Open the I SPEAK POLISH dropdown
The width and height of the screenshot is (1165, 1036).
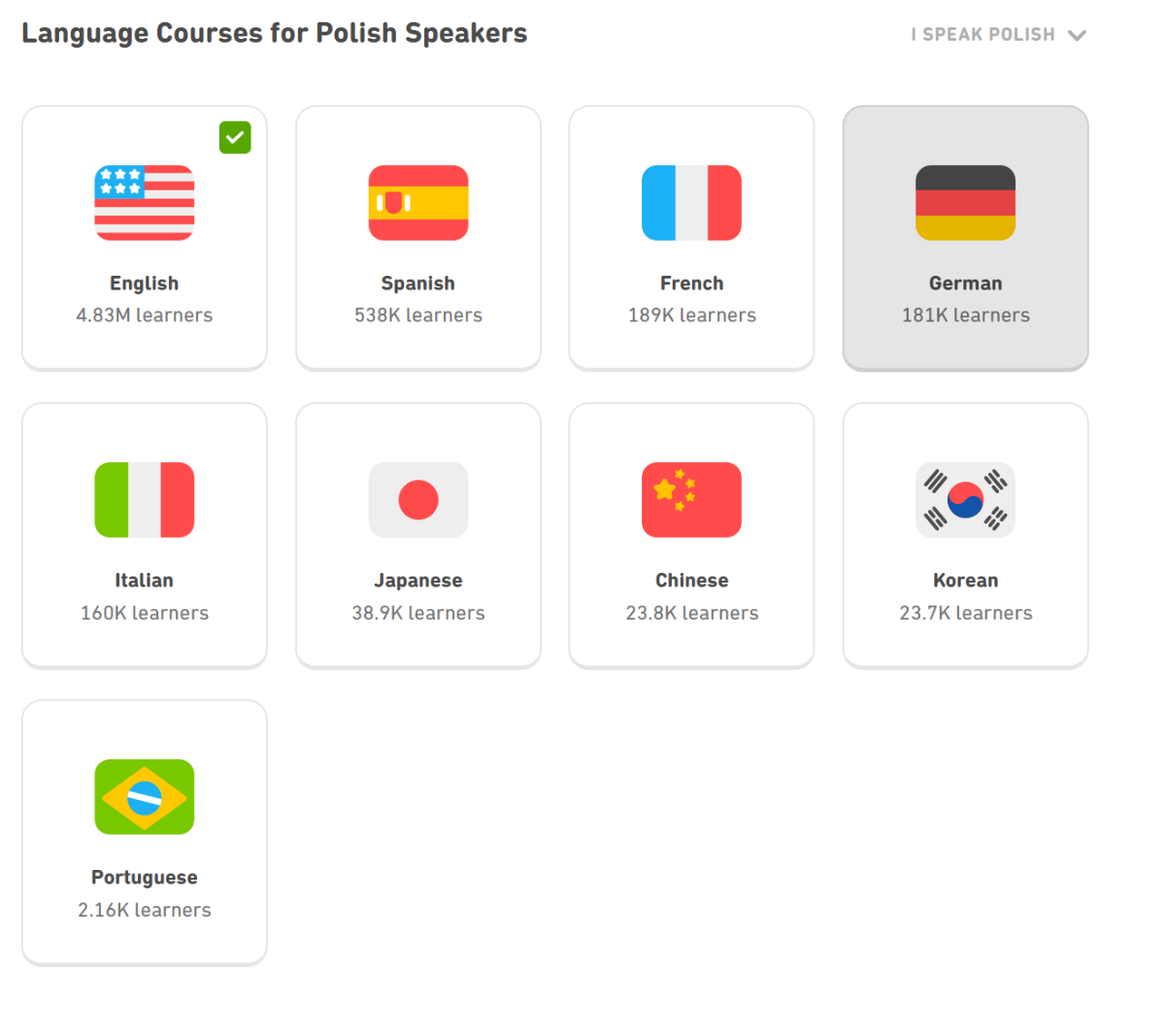tap(982, 35)
